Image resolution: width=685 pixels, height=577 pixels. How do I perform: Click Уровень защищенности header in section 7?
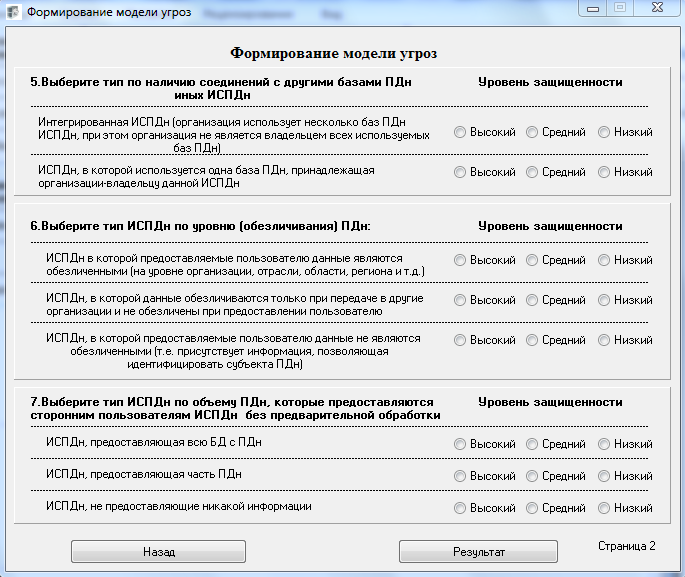tap(550, 402)
